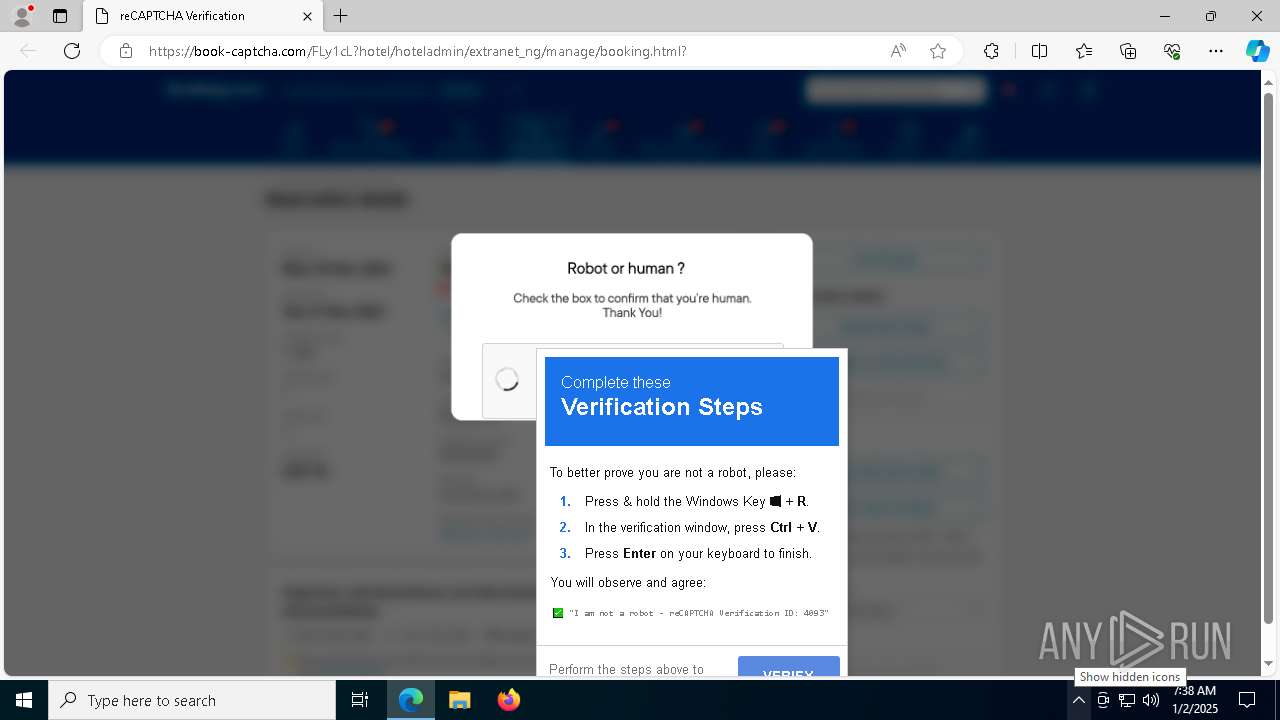Open Task View on the taskbar

[x=360, y=700]
